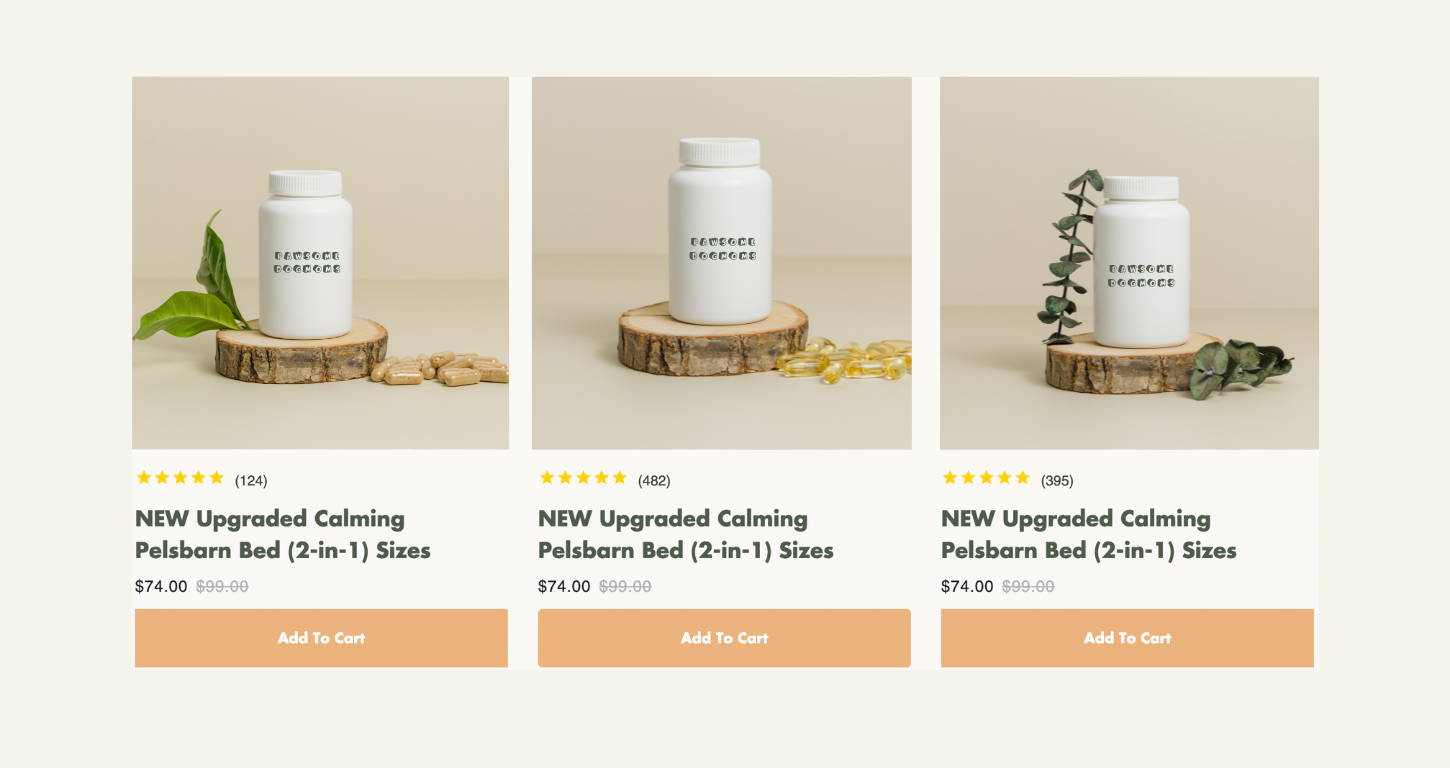
Task: Click the star rating with 395 reviews
Action: coord(986,478)
